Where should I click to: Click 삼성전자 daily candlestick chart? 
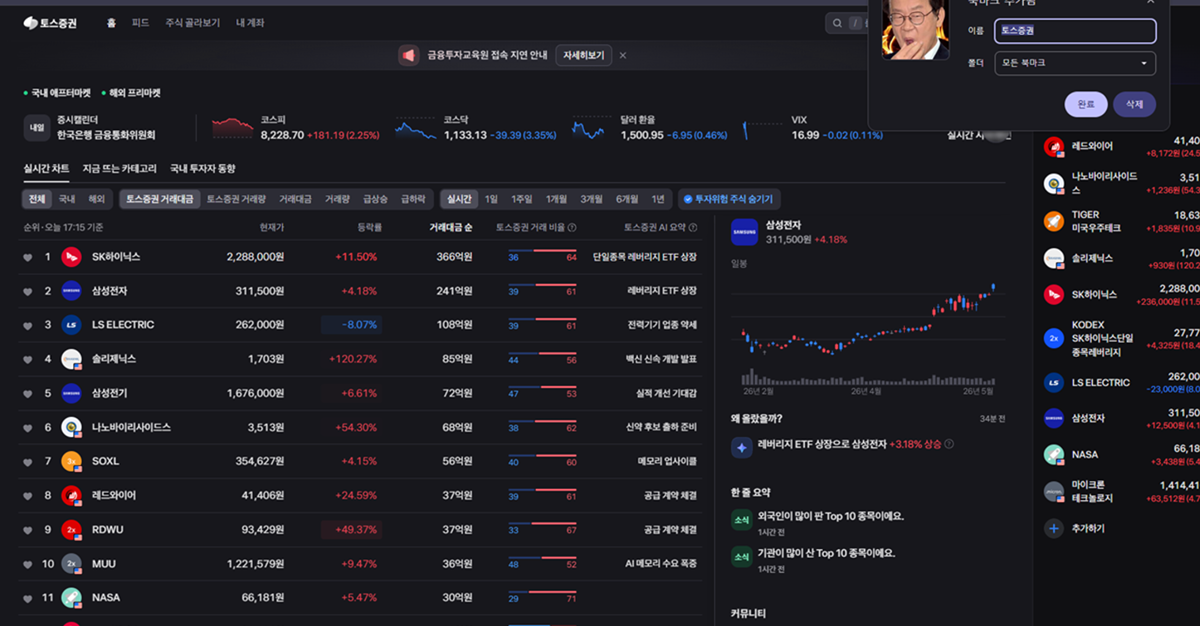point(866,333)
